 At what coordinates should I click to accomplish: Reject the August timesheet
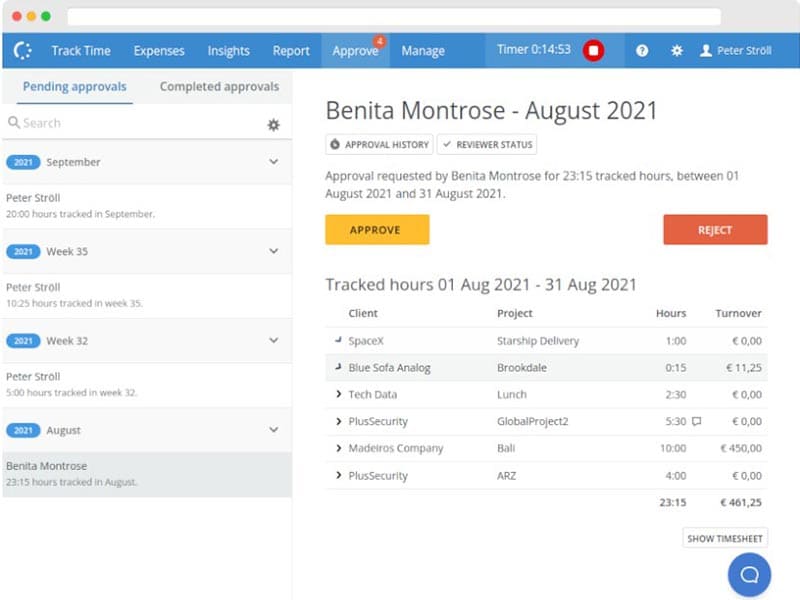(715, 230)
